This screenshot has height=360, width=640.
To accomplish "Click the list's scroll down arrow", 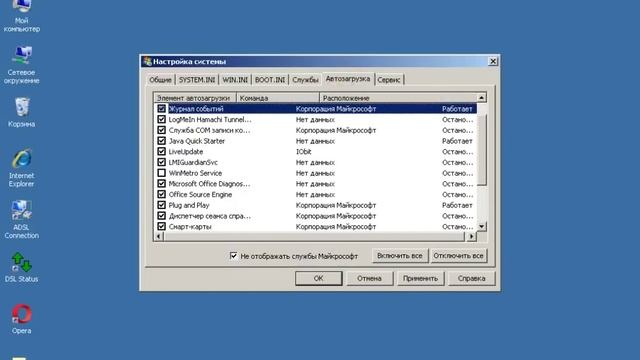I will pos(482,227).
